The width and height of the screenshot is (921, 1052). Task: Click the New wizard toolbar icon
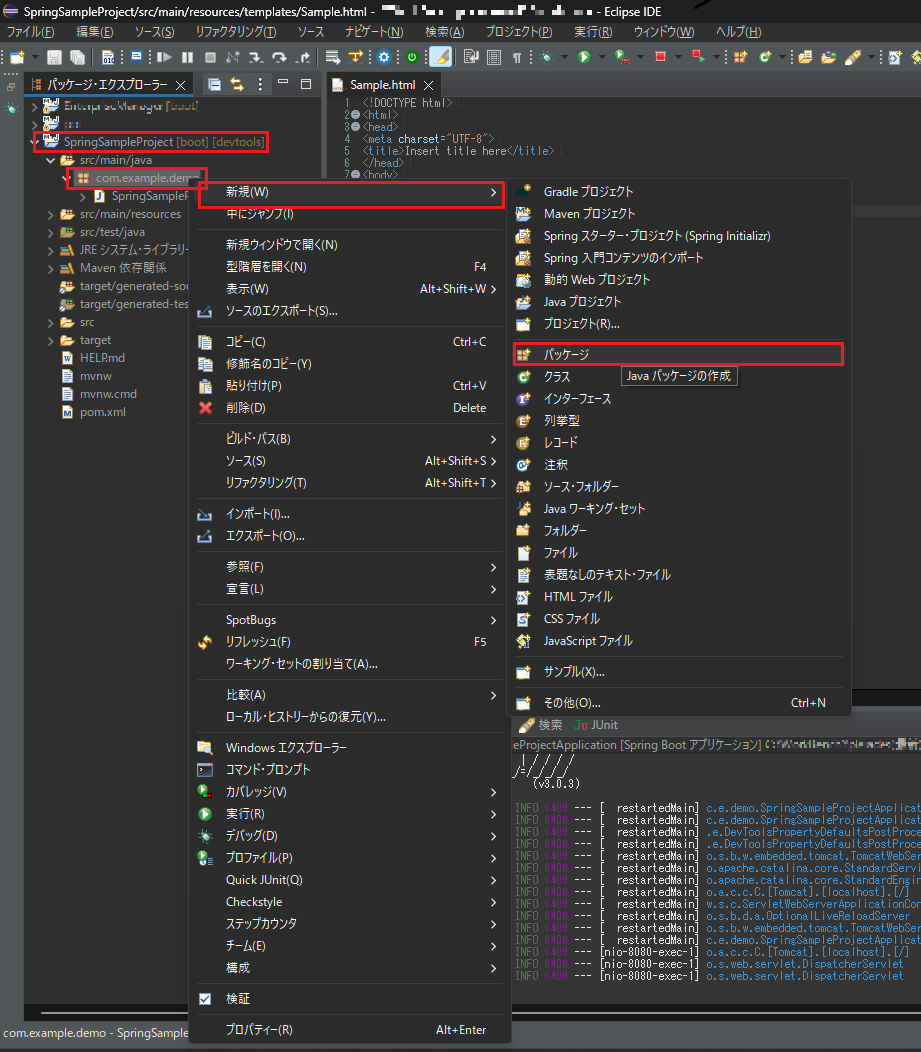tap(17, 58)
